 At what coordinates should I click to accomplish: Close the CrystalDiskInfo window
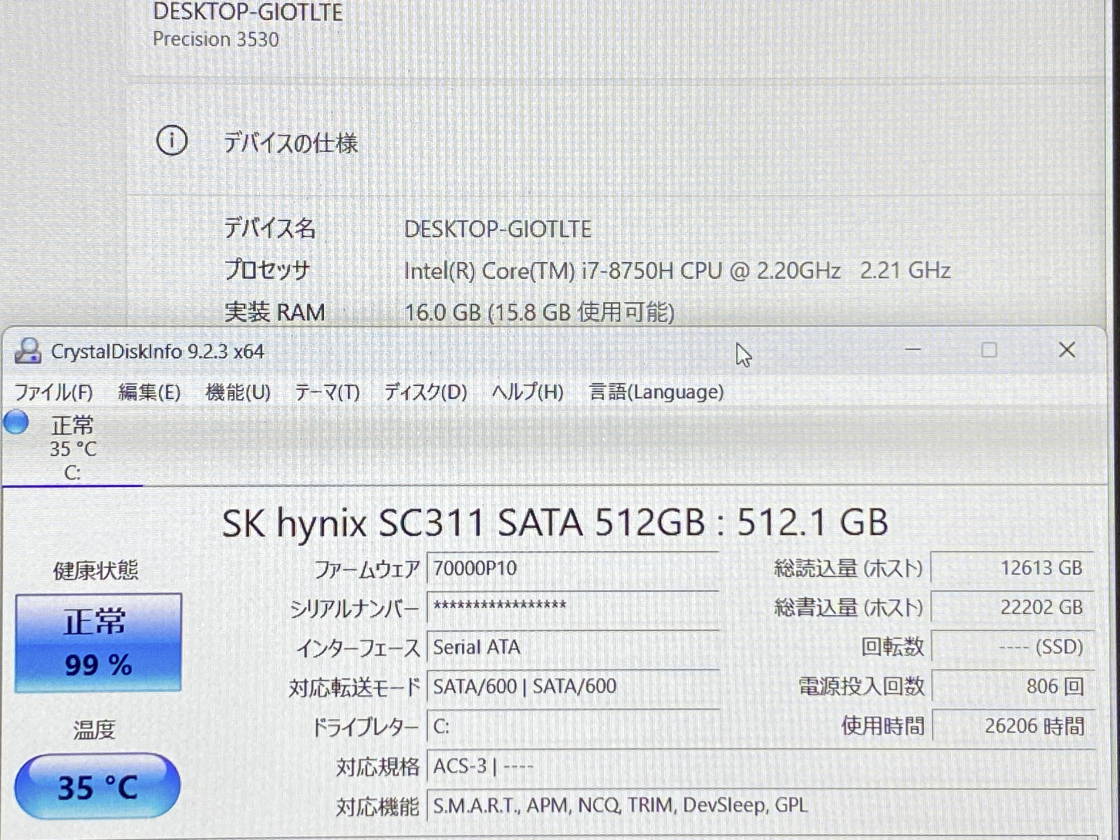tap(1067, 350)
